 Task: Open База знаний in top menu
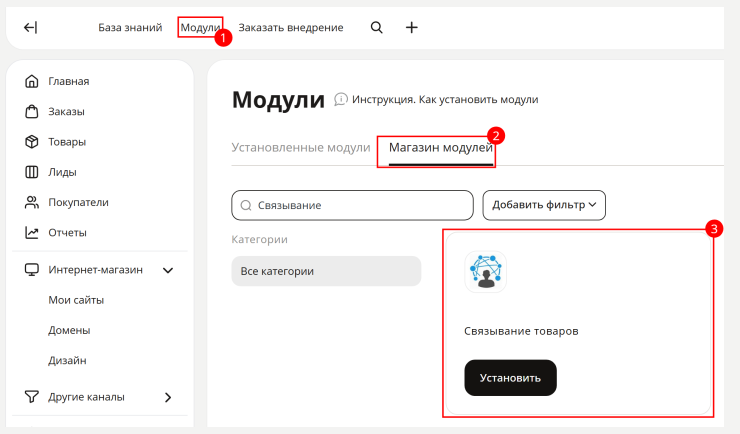[x=130, y=27]
